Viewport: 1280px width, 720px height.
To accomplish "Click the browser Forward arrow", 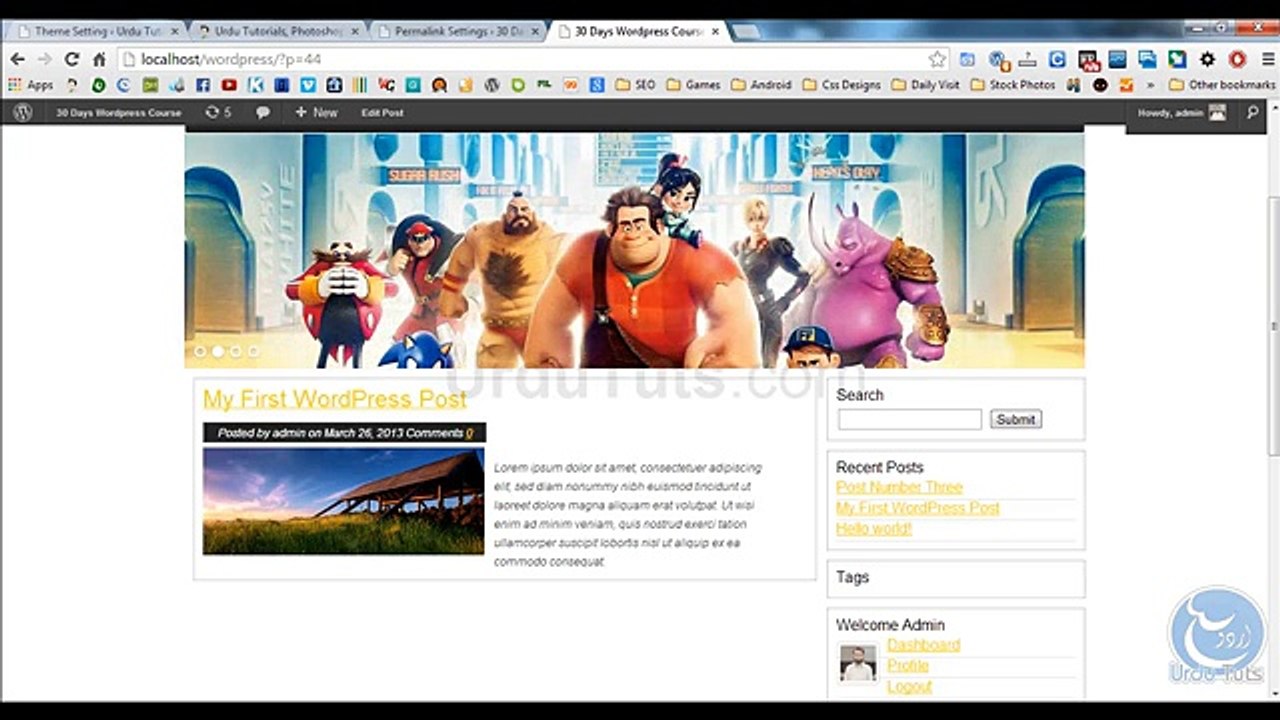I will tap(44, 59).
